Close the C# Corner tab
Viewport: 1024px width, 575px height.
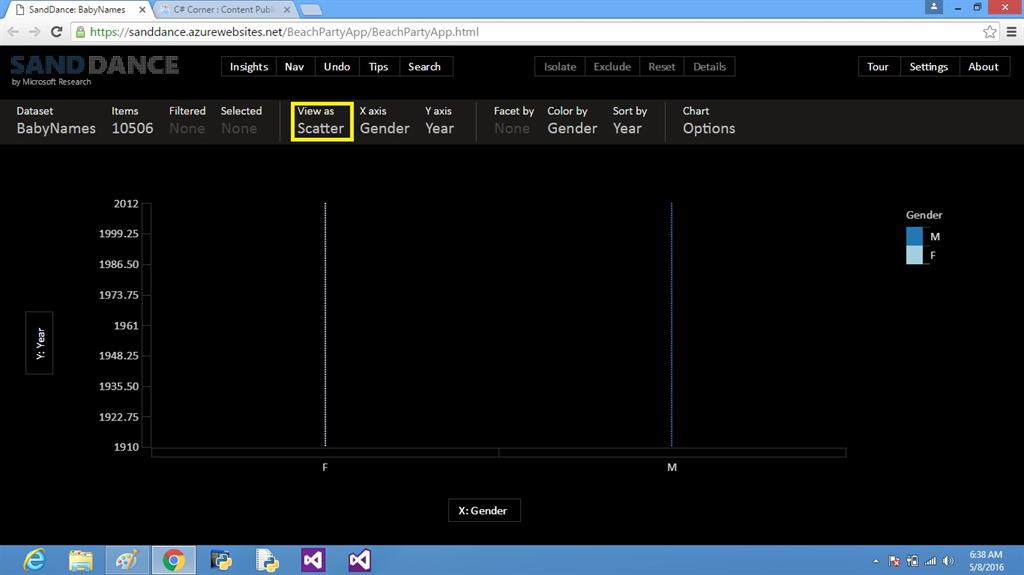[x=287, y=10]
